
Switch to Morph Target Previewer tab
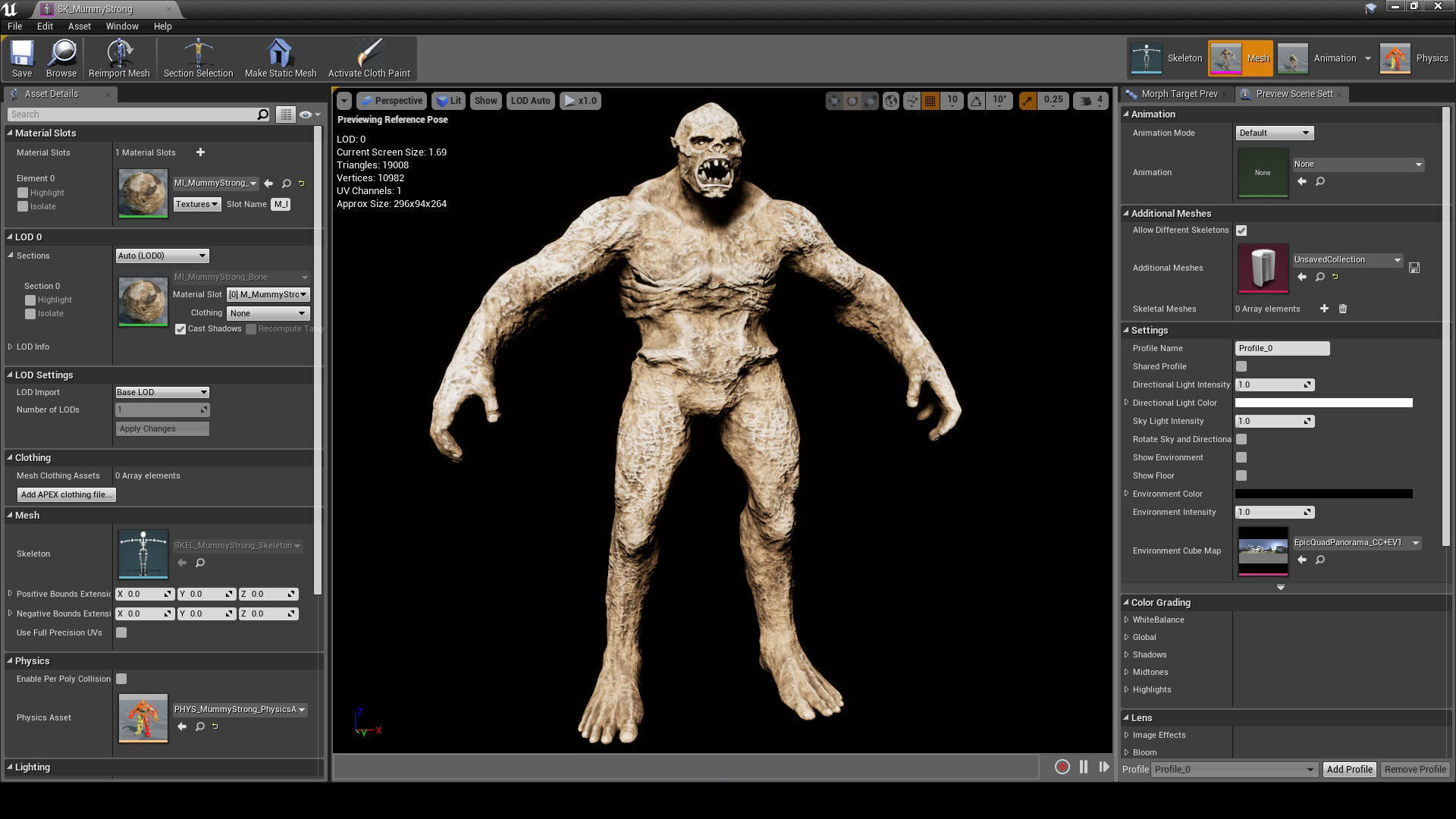pos(1178,94)
